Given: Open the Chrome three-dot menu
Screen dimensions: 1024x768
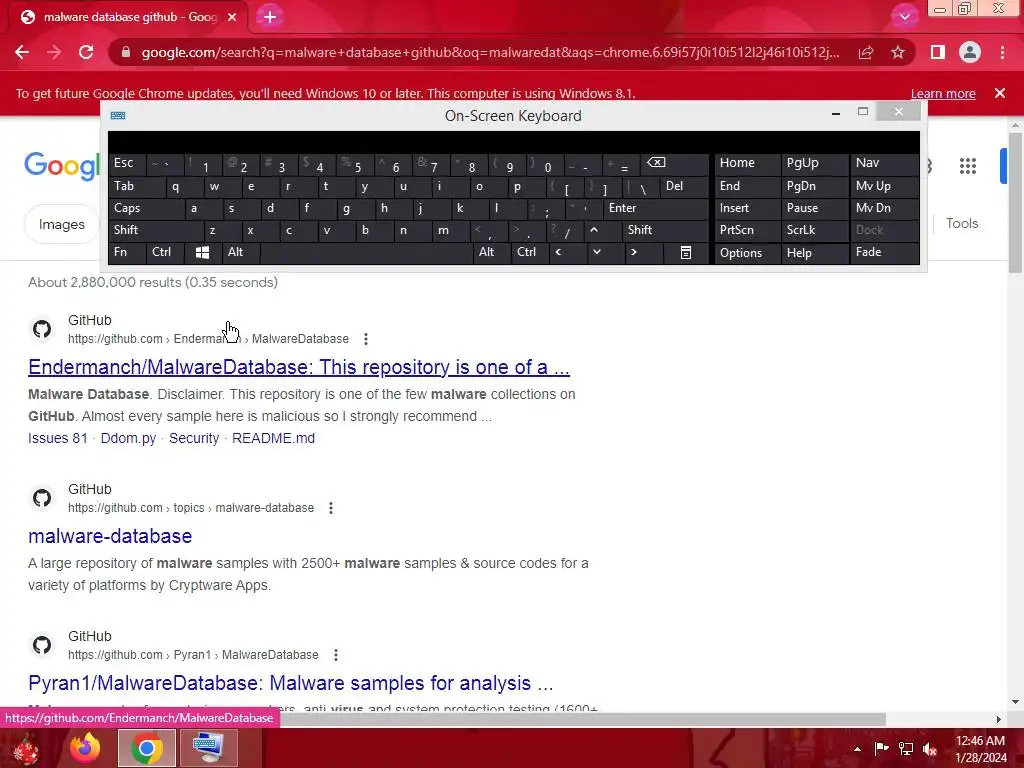Looking at the screenshot, I should pos(1002,52).
